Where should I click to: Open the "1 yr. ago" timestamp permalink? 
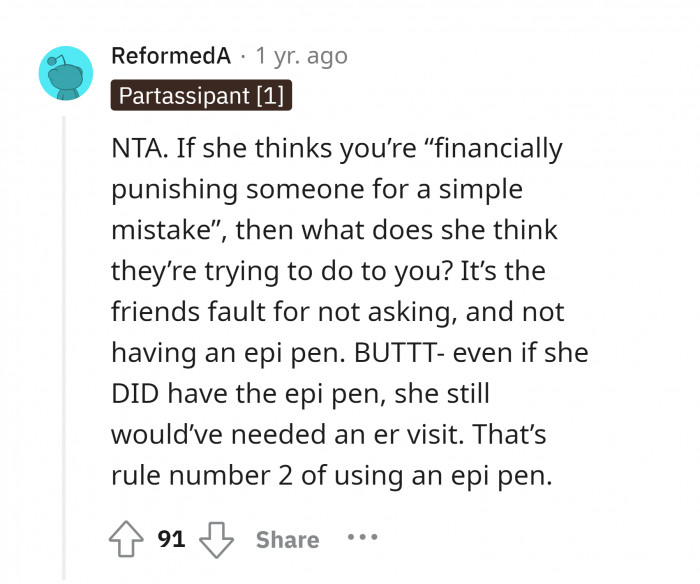(302, 56)
